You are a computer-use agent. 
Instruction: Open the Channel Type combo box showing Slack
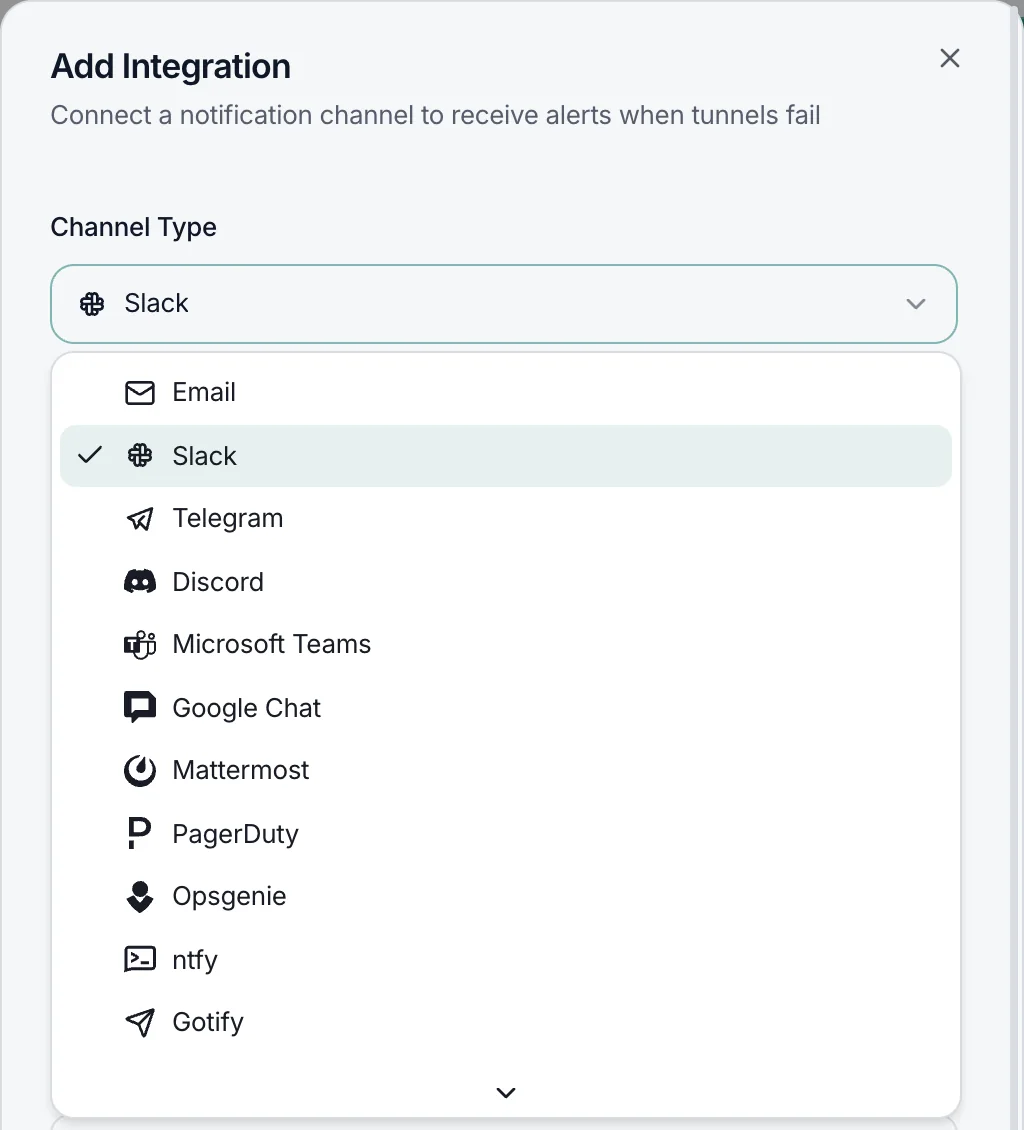click(x=504, y=304)
